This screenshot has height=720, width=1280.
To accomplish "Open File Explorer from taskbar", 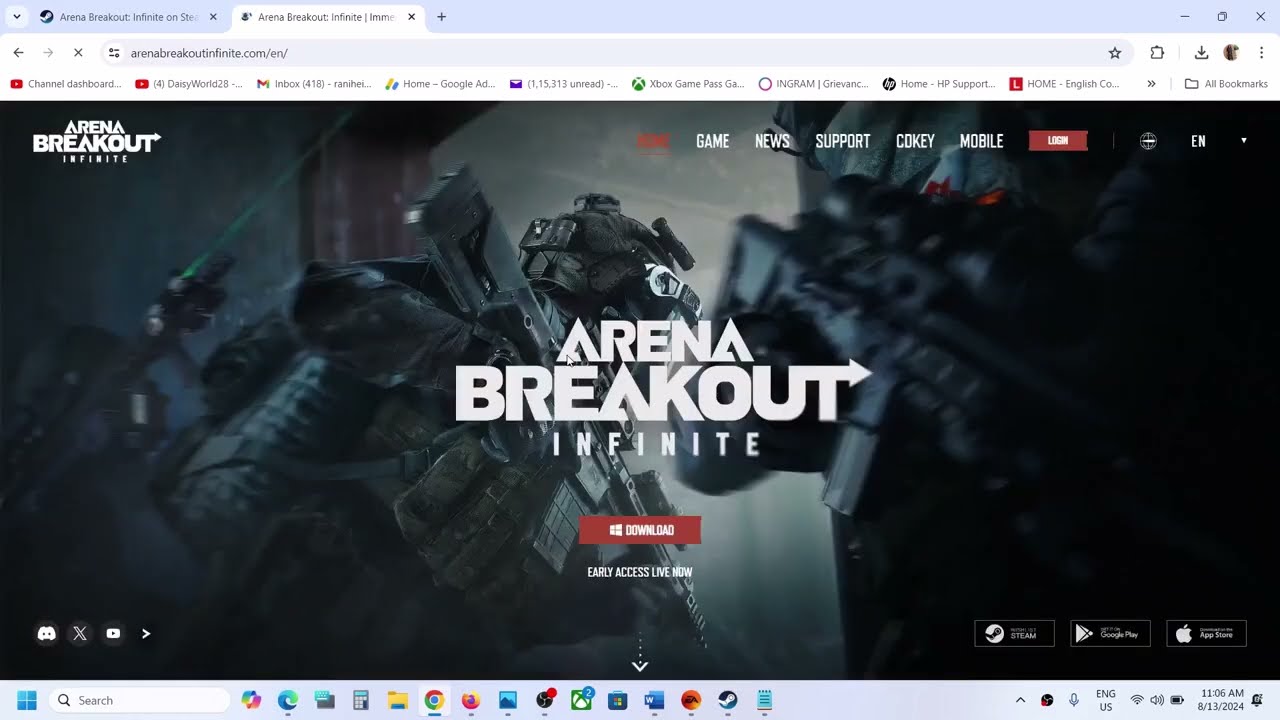I will click(x=398, y=700).
